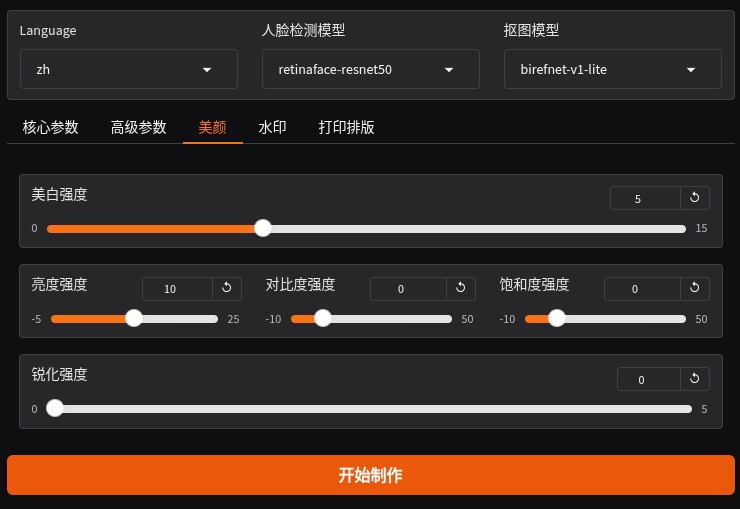Focus the 饱和度强度 number input field
740x509 pixels.
[x=642, y=289]
